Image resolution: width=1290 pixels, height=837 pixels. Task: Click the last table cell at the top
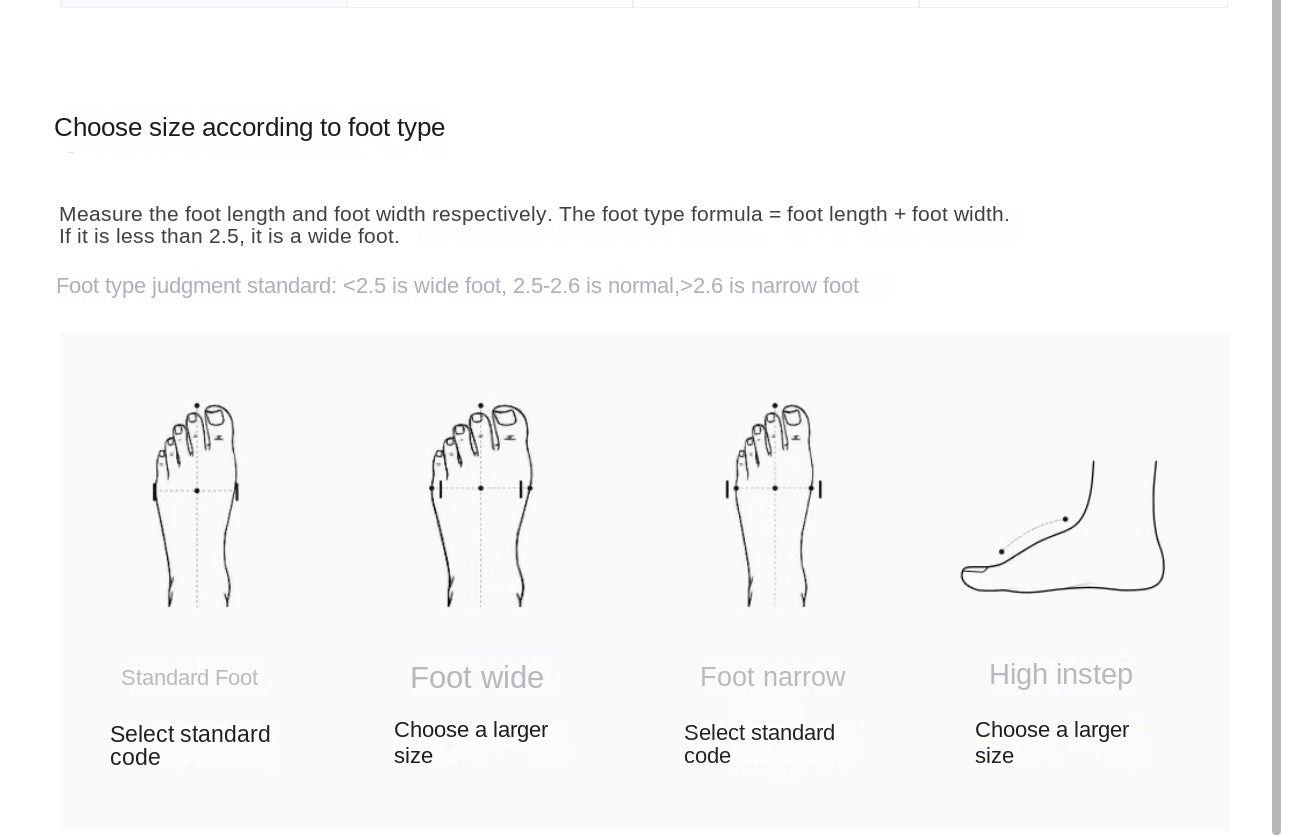tap(1073, 3)
